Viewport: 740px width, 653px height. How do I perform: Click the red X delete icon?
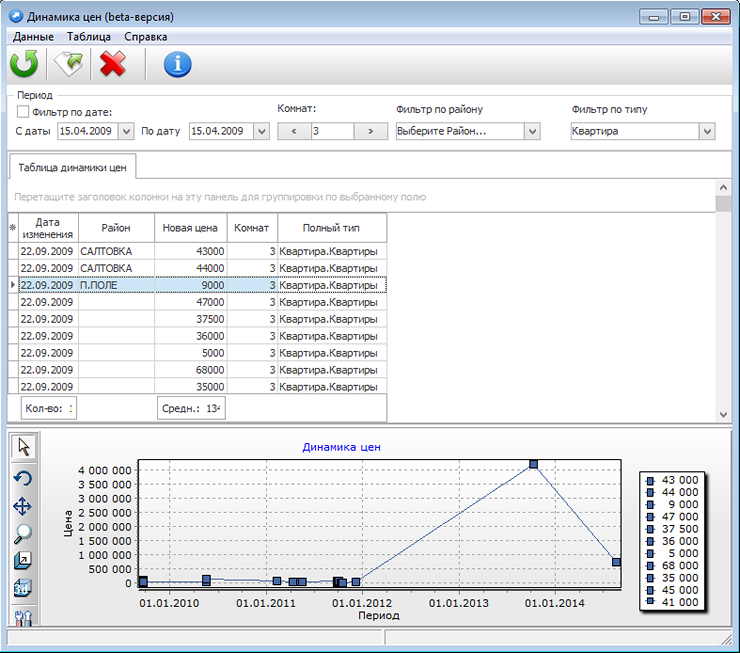click(113, 64)
